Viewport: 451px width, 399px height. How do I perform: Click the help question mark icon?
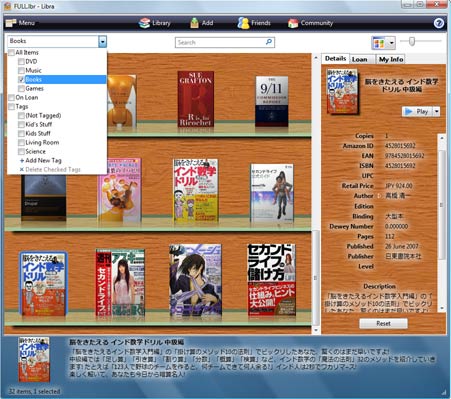(439, 23)
